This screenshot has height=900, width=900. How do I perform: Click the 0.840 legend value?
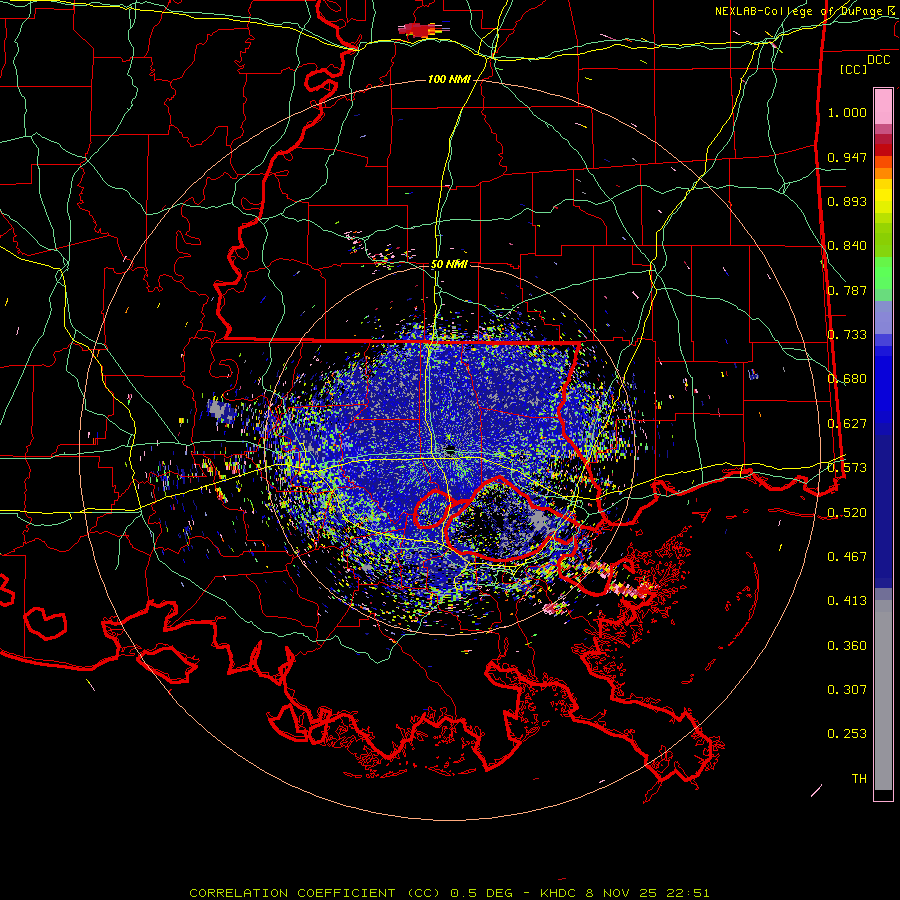pyautogui.click(x=847, y=246)
